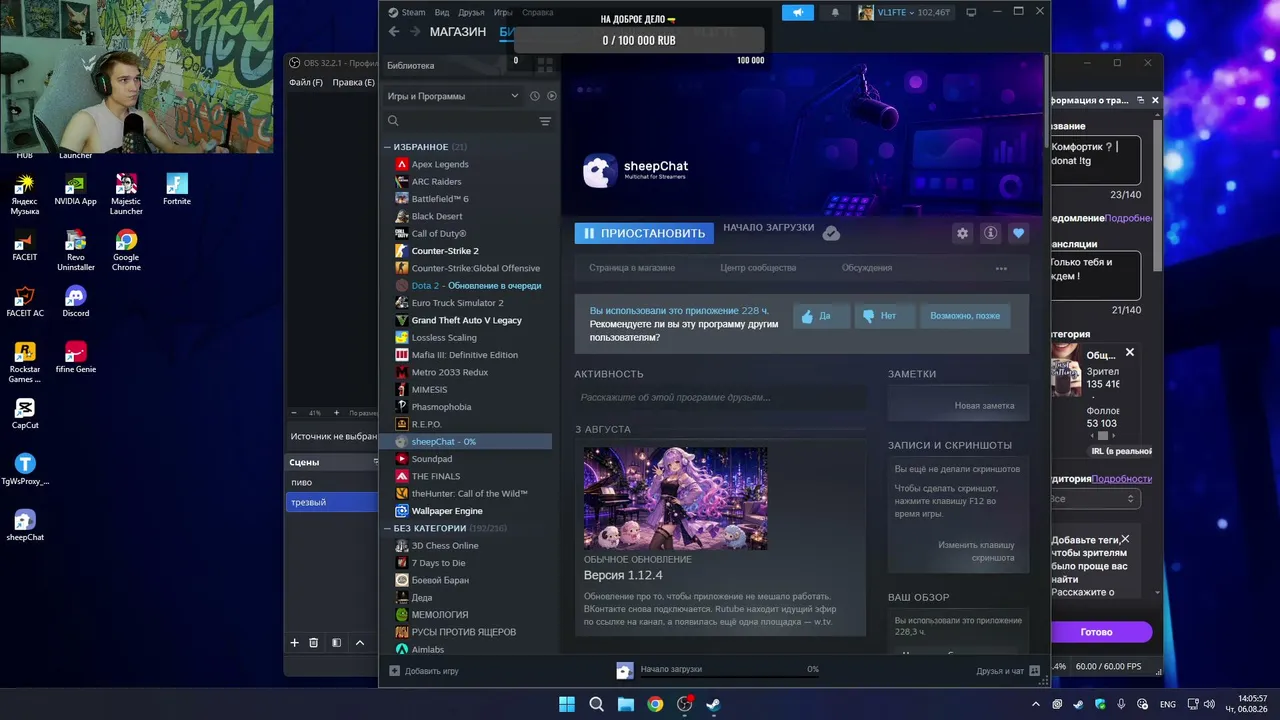This screenshot has height=720, width=1280.
Task: Open Друзья и чат panel
Action: click(1008, 671)
